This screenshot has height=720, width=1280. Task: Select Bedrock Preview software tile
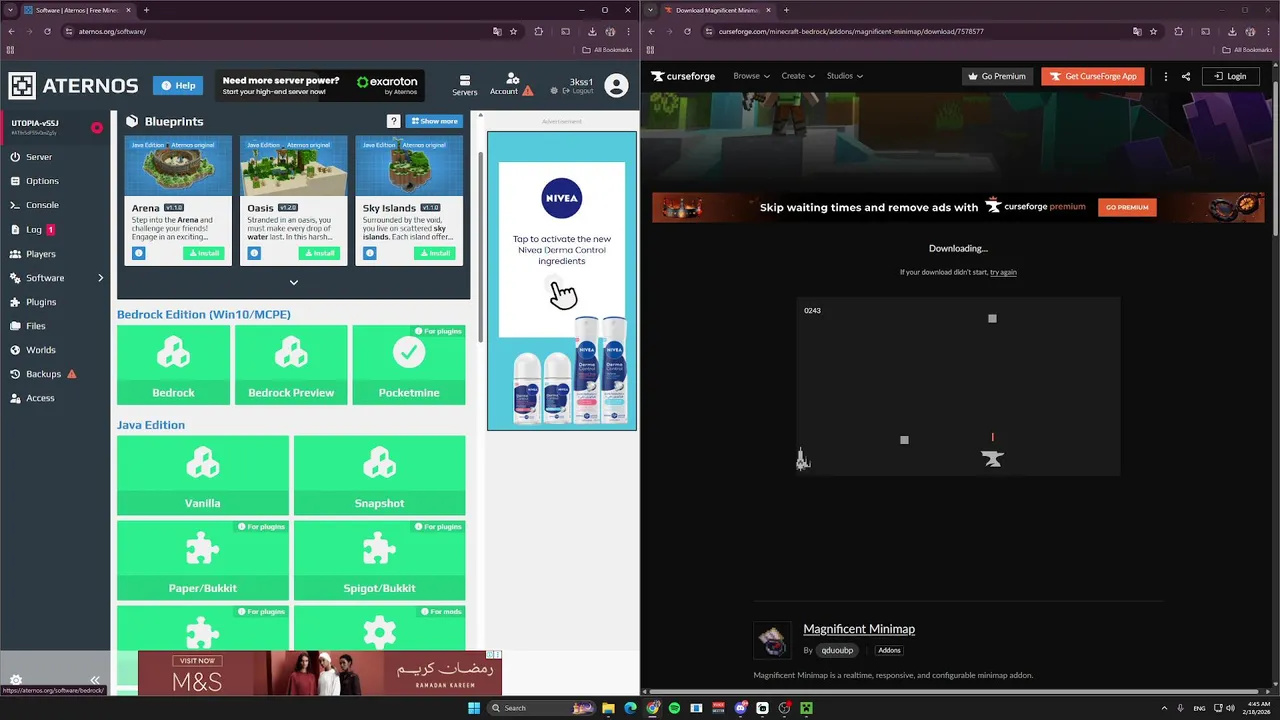pos(291,365)
